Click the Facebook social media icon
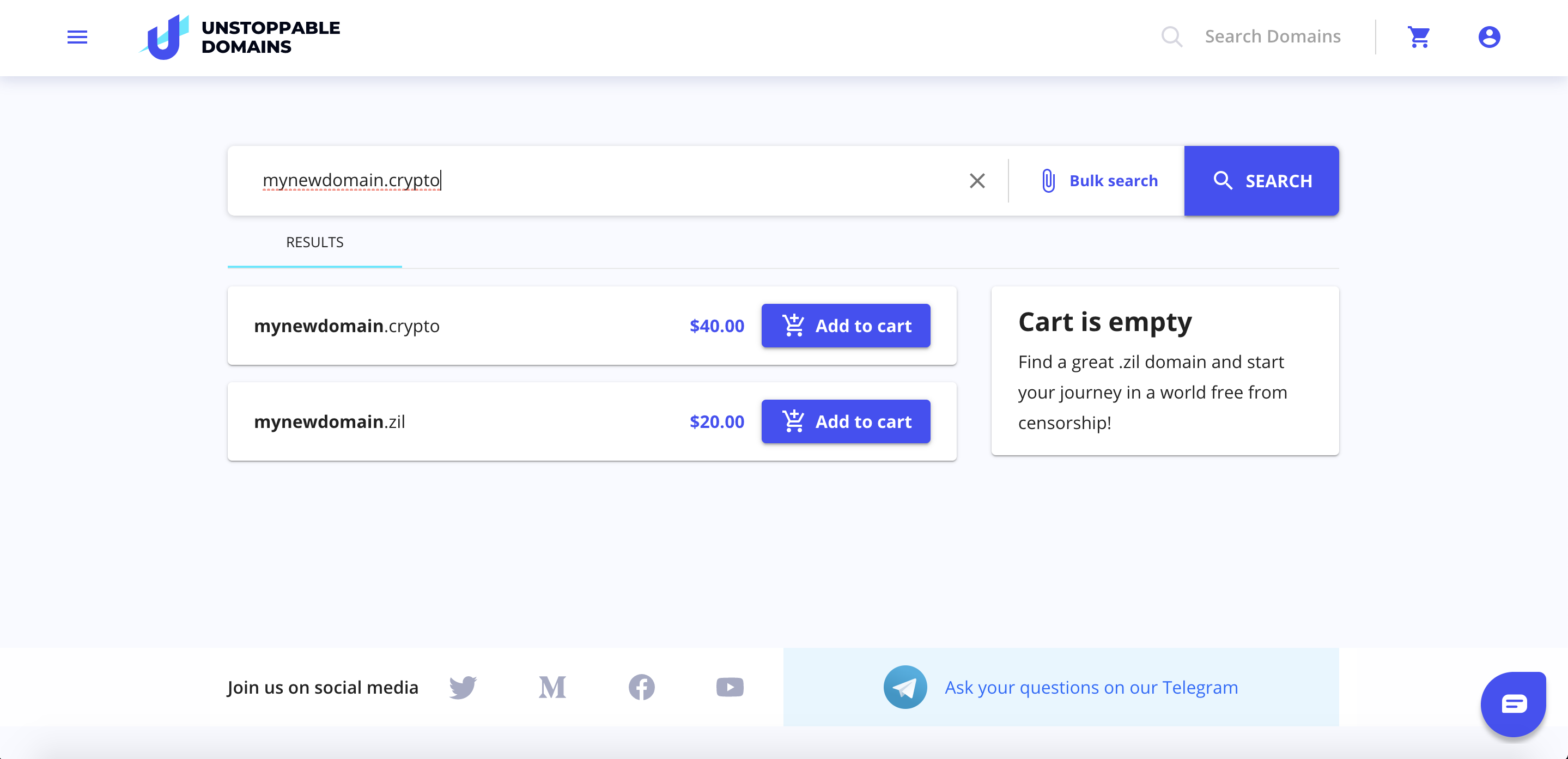 point(641,687)
